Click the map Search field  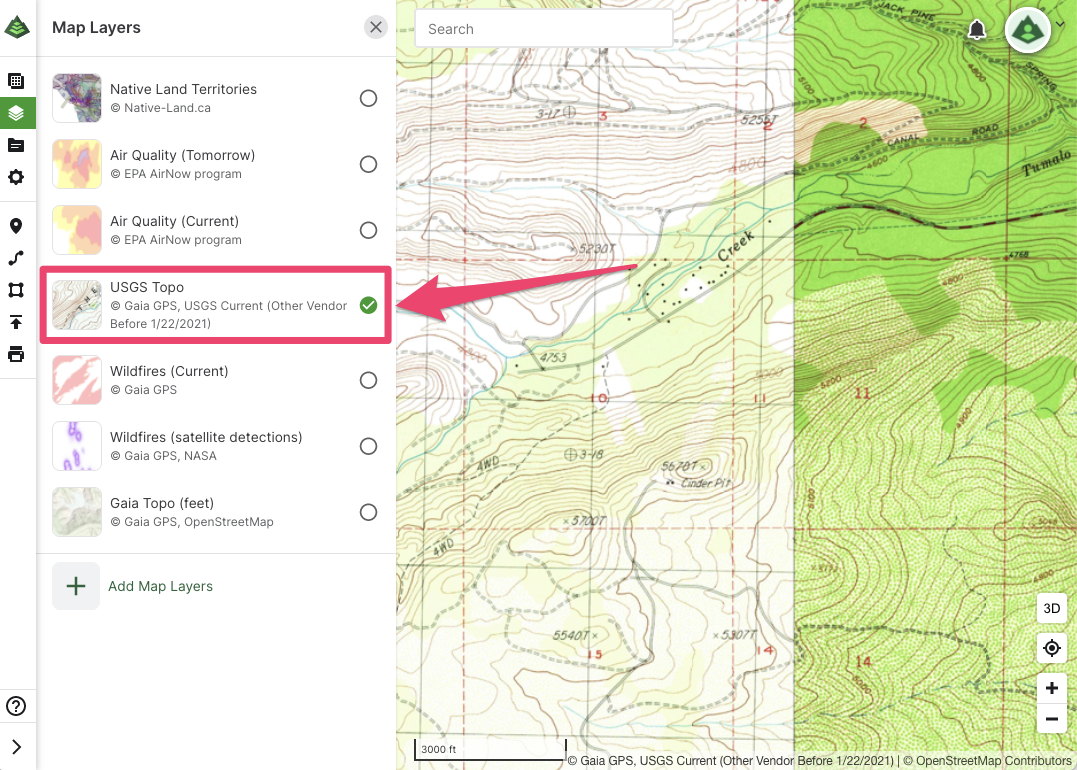coord(543,29)
